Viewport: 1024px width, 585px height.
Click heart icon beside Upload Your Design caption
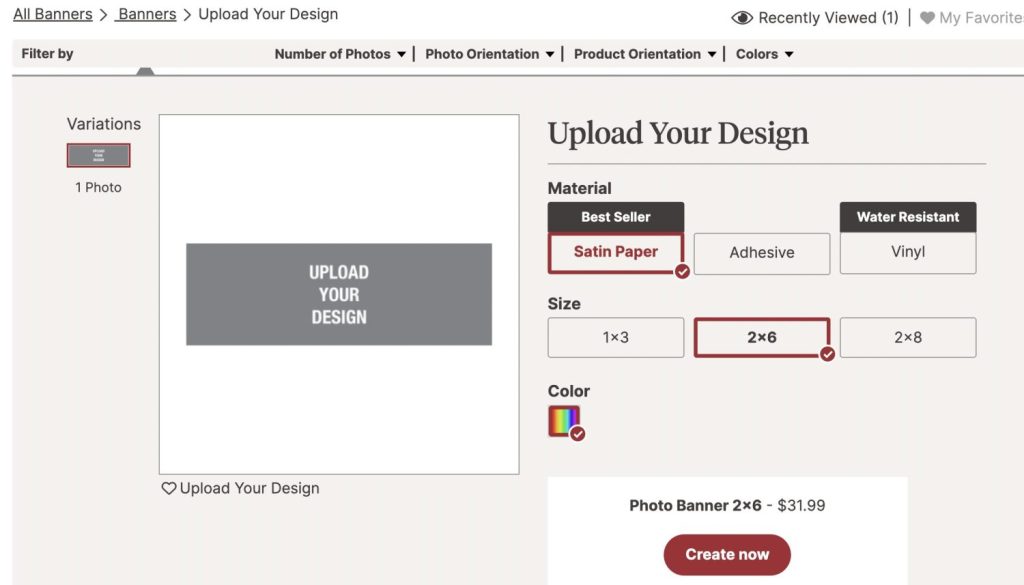point(169,488)
